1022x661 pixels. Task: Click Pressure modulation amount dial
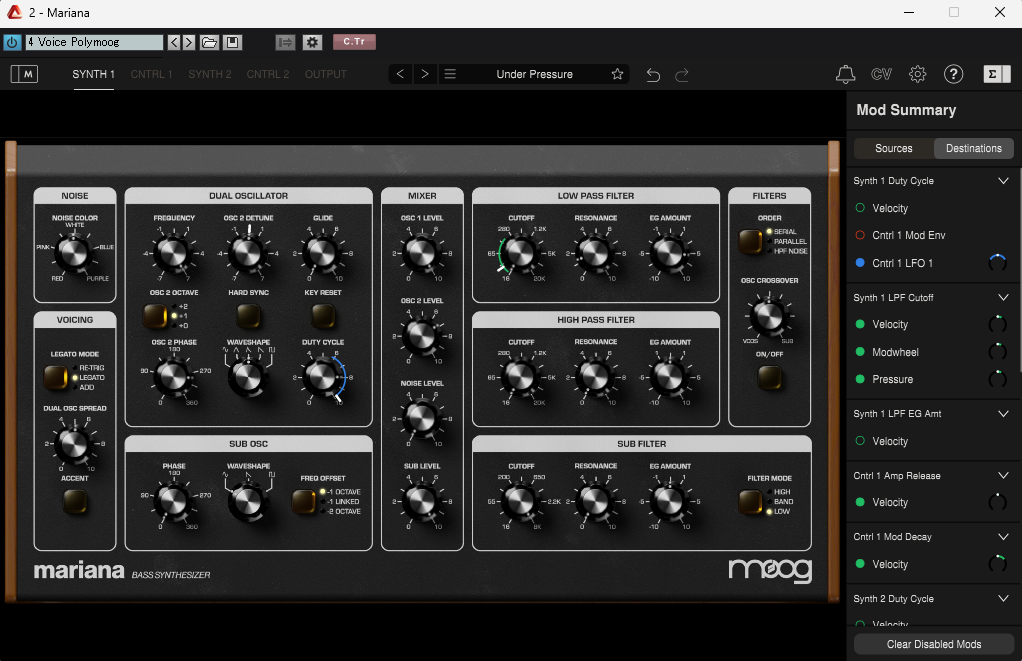pyautogui.click(x=997, y=379)
